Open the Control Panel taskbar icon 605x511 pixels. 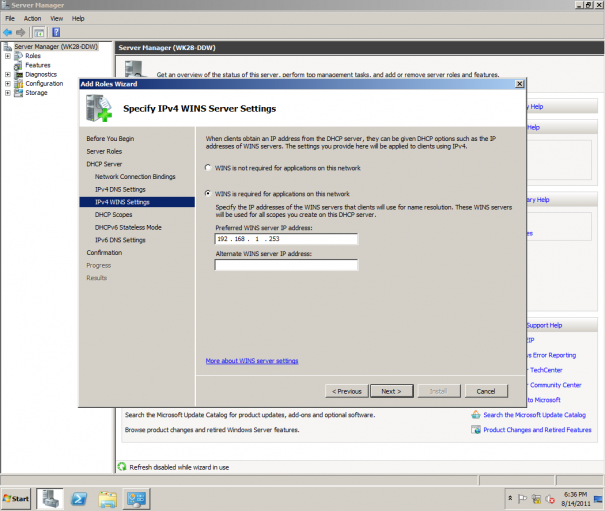pyautogui.click(x=136, y=499)
